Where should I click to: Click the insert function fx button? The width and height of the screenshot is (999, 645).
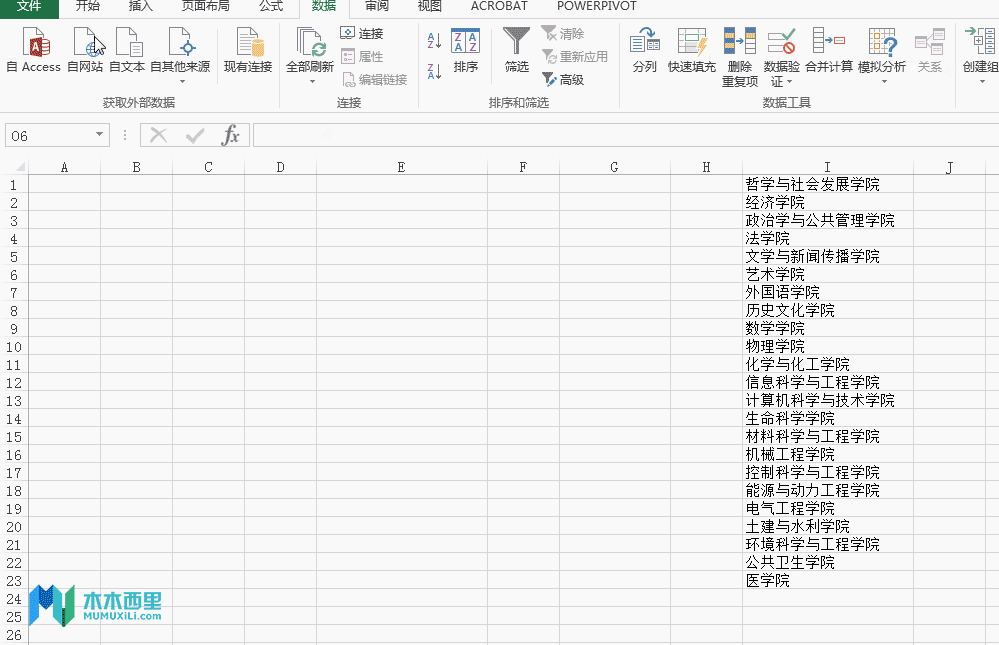[231, 135]
